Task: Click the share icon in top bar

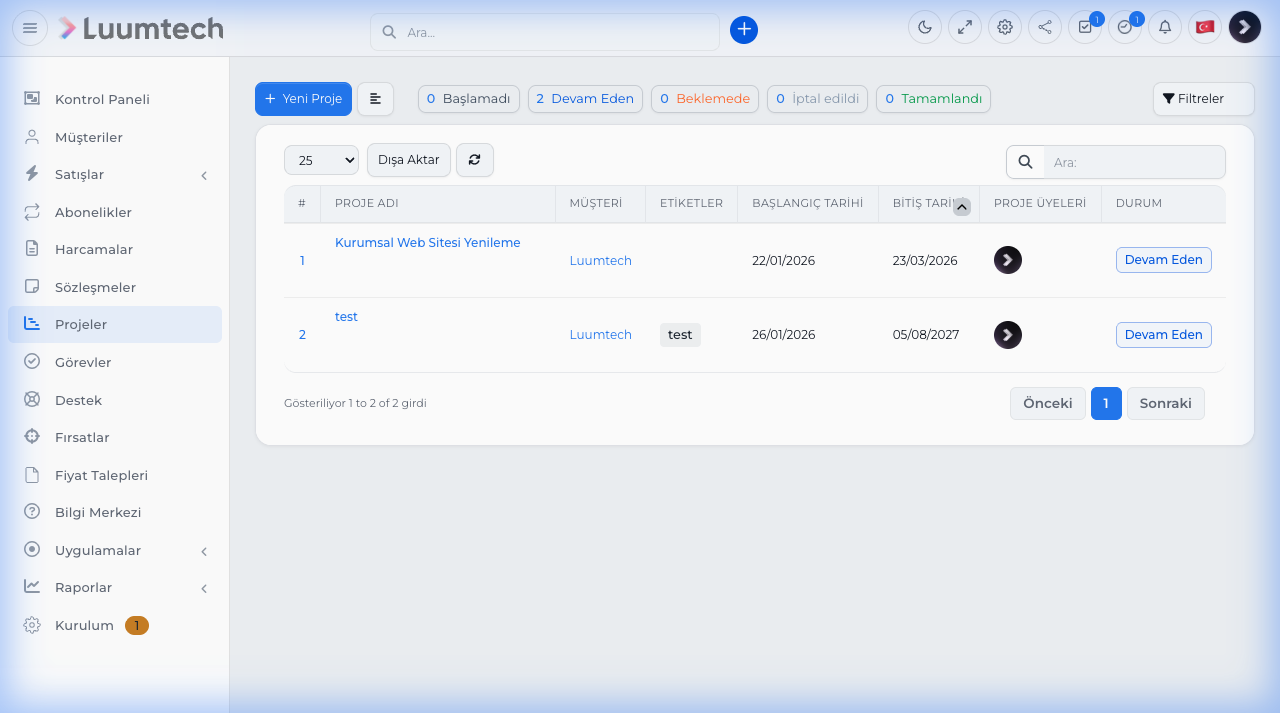Action: click(1045, 27)
